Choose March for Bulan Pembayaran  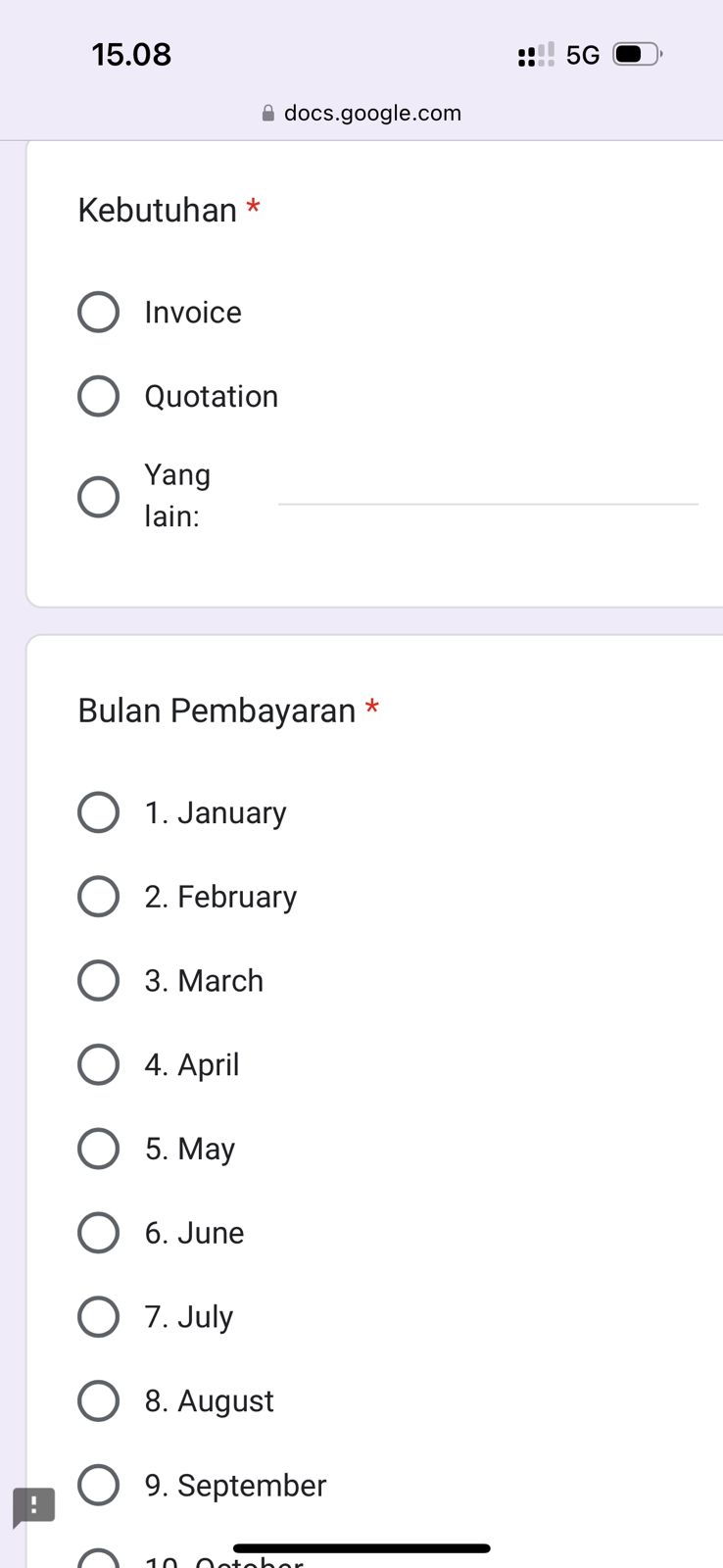pos(98,981)
